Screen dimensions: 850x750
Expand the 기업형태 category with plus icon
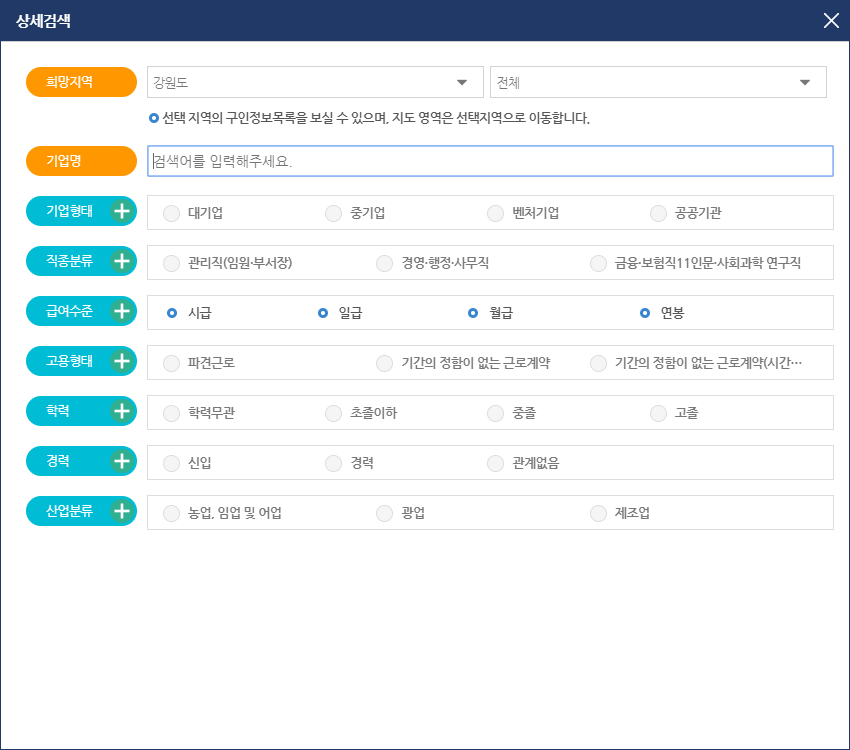coord(124,211)
